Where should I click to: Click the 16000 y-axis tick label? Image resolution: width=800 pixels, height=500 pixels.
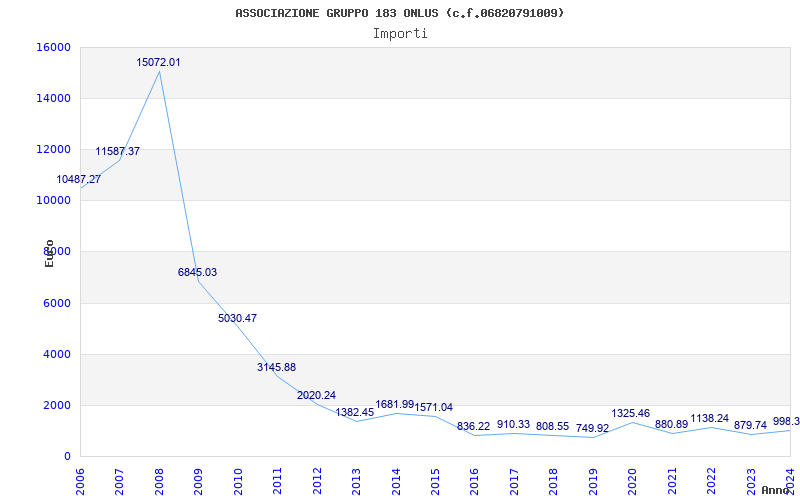pos(54,47)
